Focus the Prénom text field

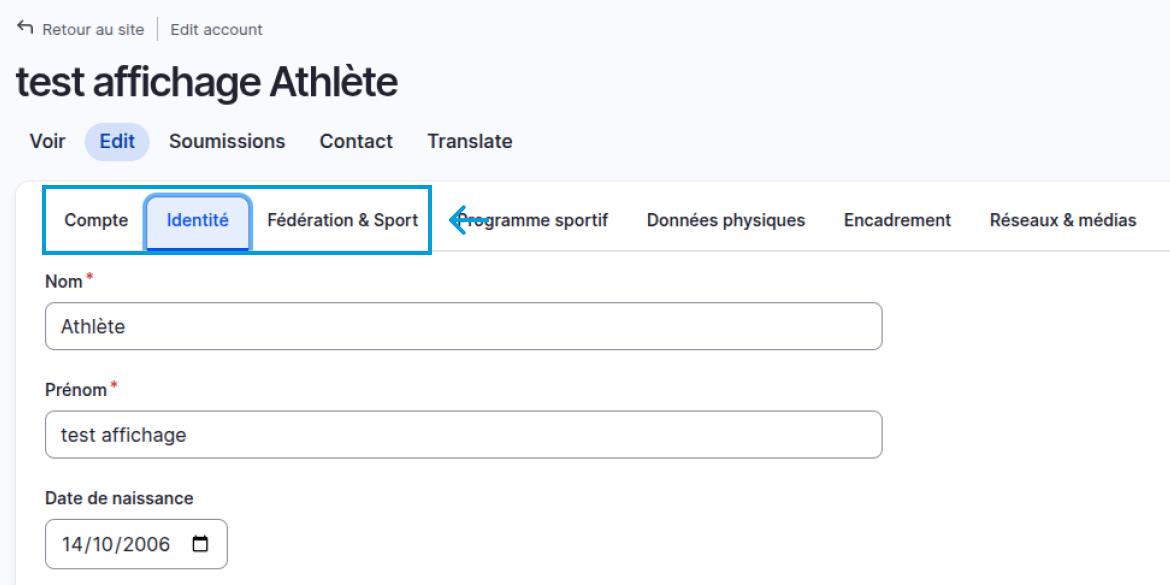463,435
